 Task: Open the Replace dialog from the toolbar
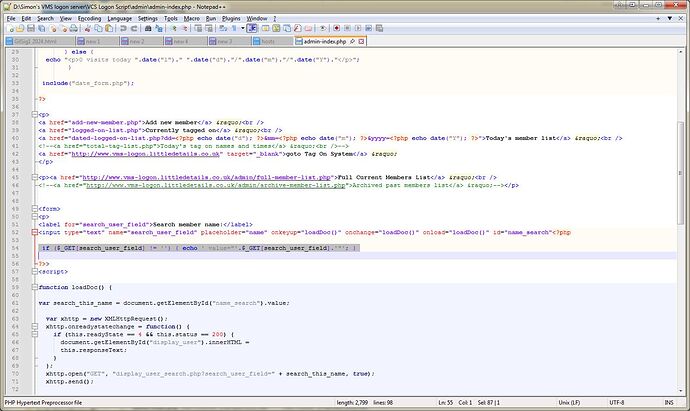(158, 28)
